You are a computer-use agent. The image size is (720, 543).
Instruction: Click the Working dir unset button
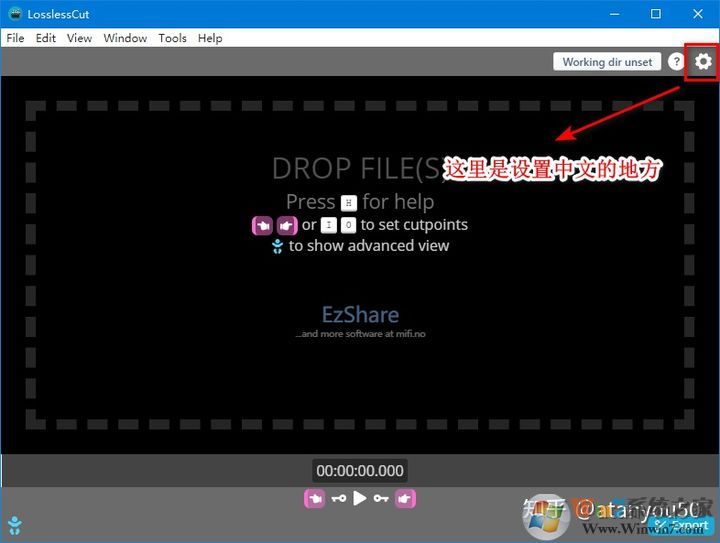click(x=607, y=62)
